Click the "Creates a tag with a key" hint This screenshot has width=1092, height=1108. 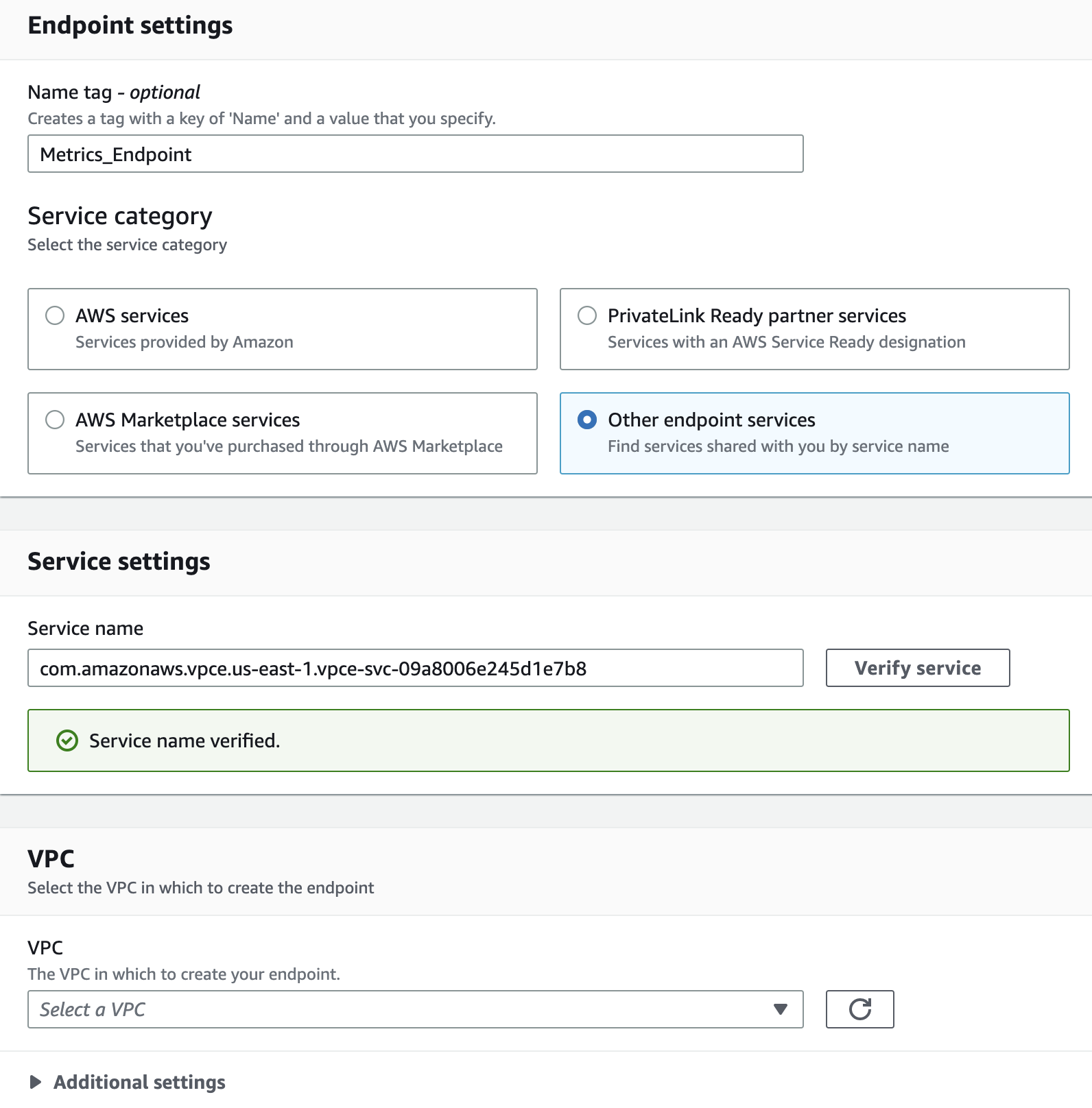pyautogui.click(x=261, y=119)
